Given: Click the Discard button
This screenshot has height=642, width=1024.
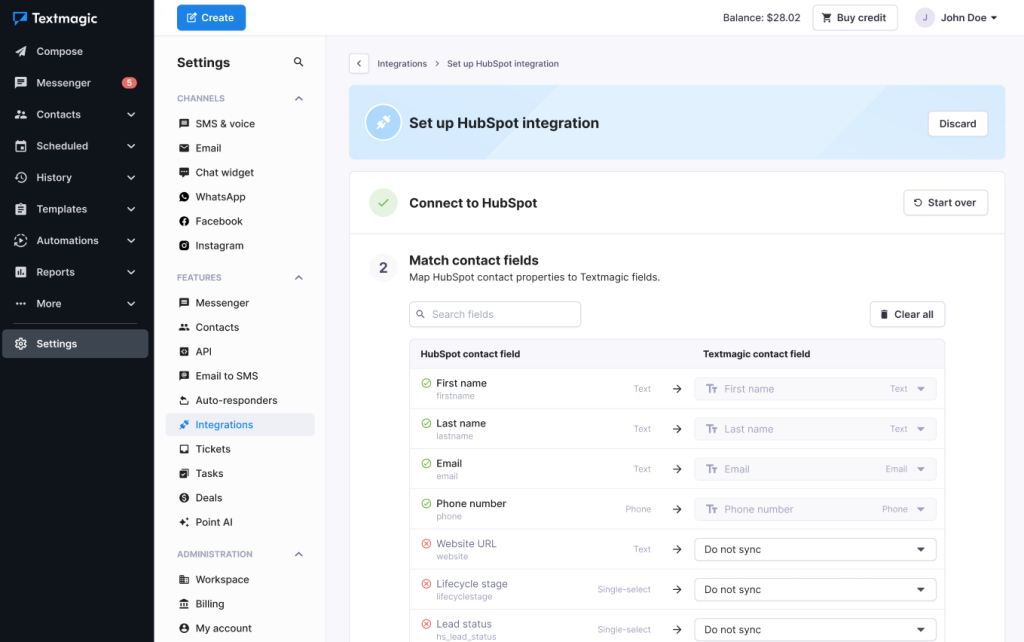Looking at the screenshot, I should click(957, 123).
